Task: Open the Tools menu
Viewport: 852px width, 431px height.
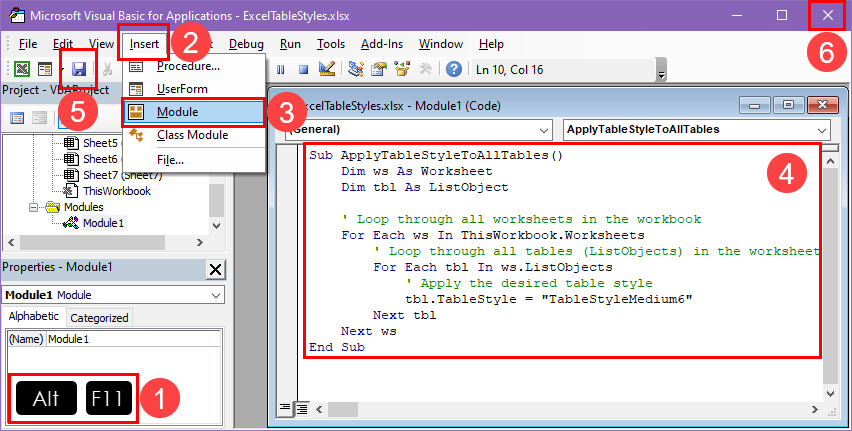Action: [331, 44]
